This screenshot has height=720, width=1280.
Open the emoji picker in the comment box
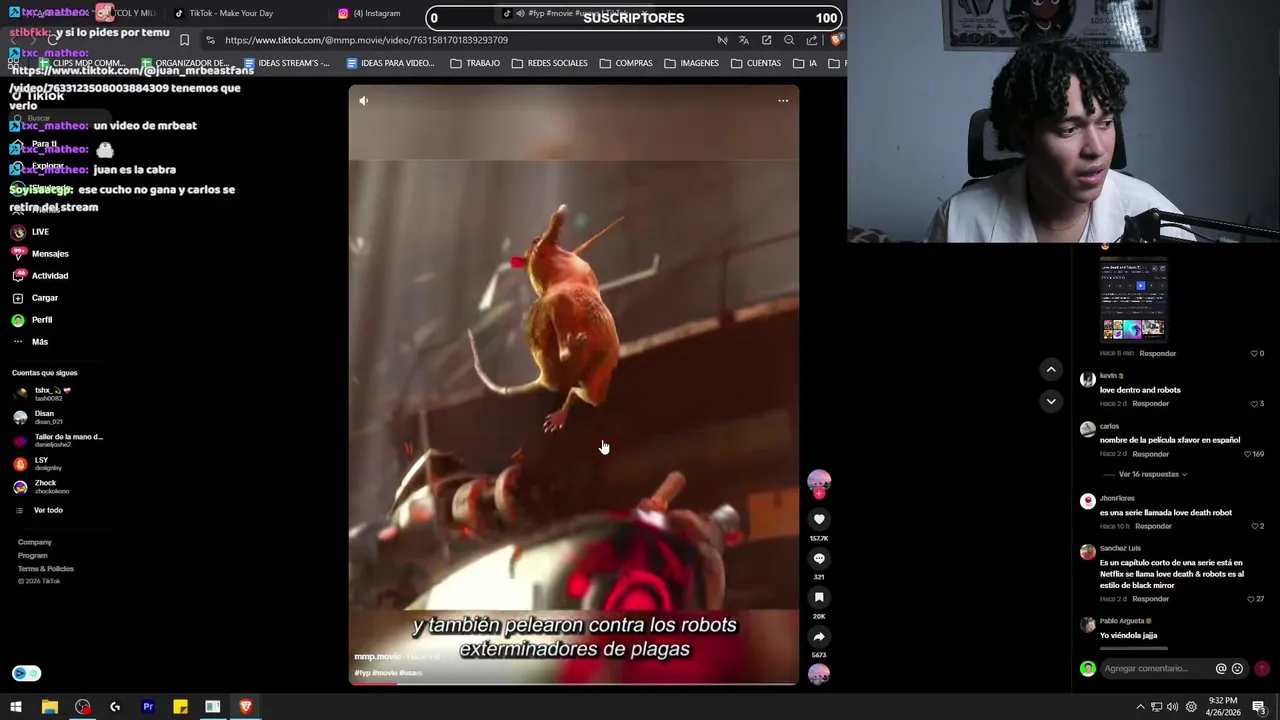pyautogui.click(x=1237, y=668)
